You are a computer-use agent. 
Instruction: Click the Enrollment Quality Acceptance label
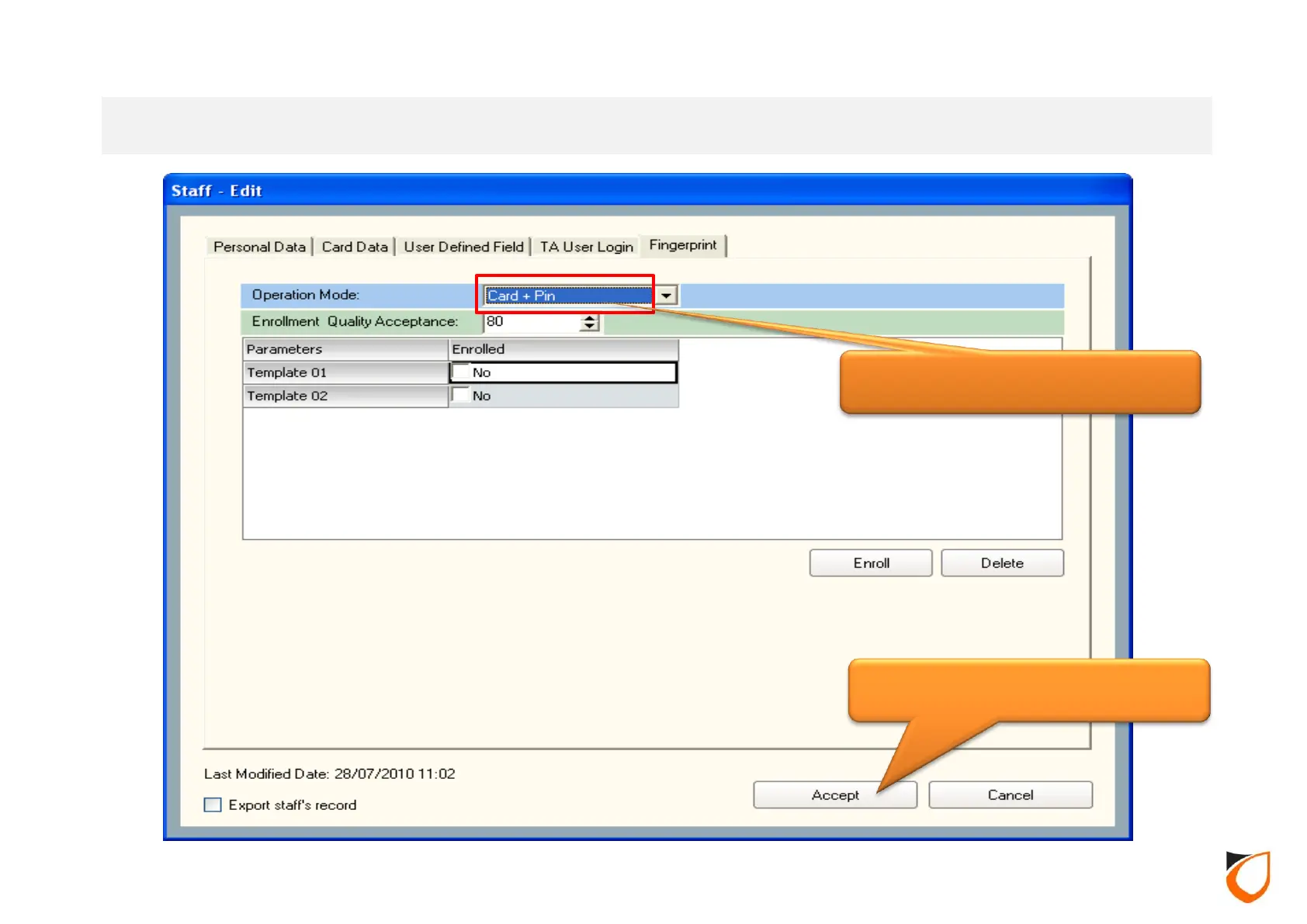click(355, 321)
